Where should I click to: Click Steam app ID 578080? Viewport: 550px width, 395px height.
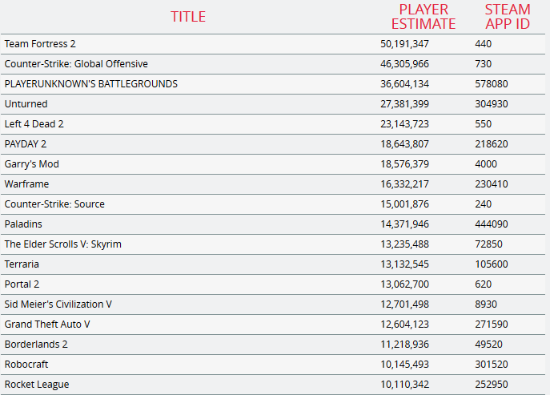(x=491, y=84)
